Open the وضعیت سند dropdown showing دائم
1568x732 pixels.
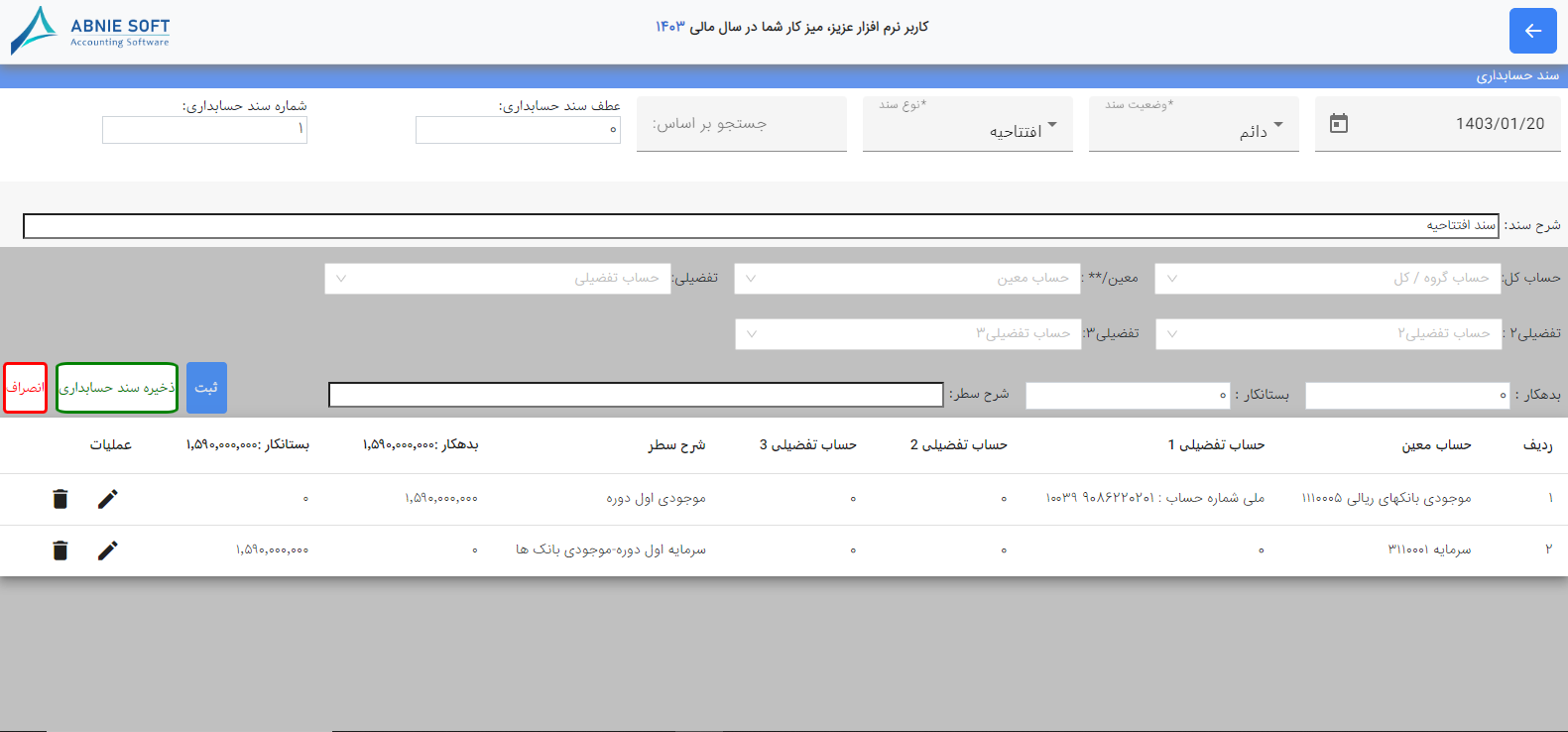(1194, 124)
